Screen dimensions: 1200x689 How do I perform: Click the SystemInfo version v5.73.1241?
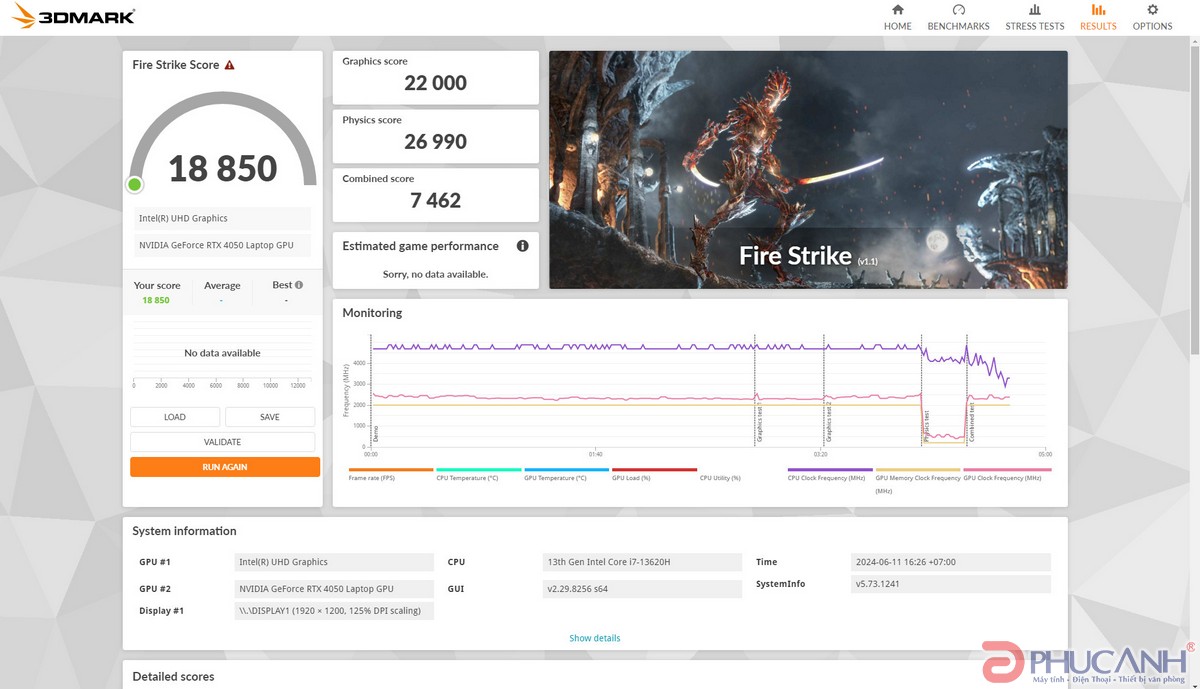pos(951,584)
